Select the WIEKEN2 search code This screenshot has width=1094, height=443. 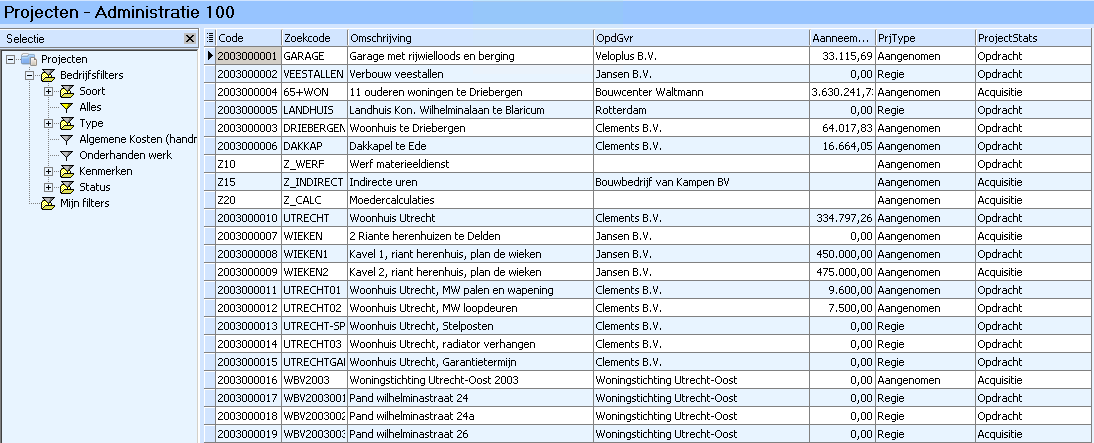(314, 272)
